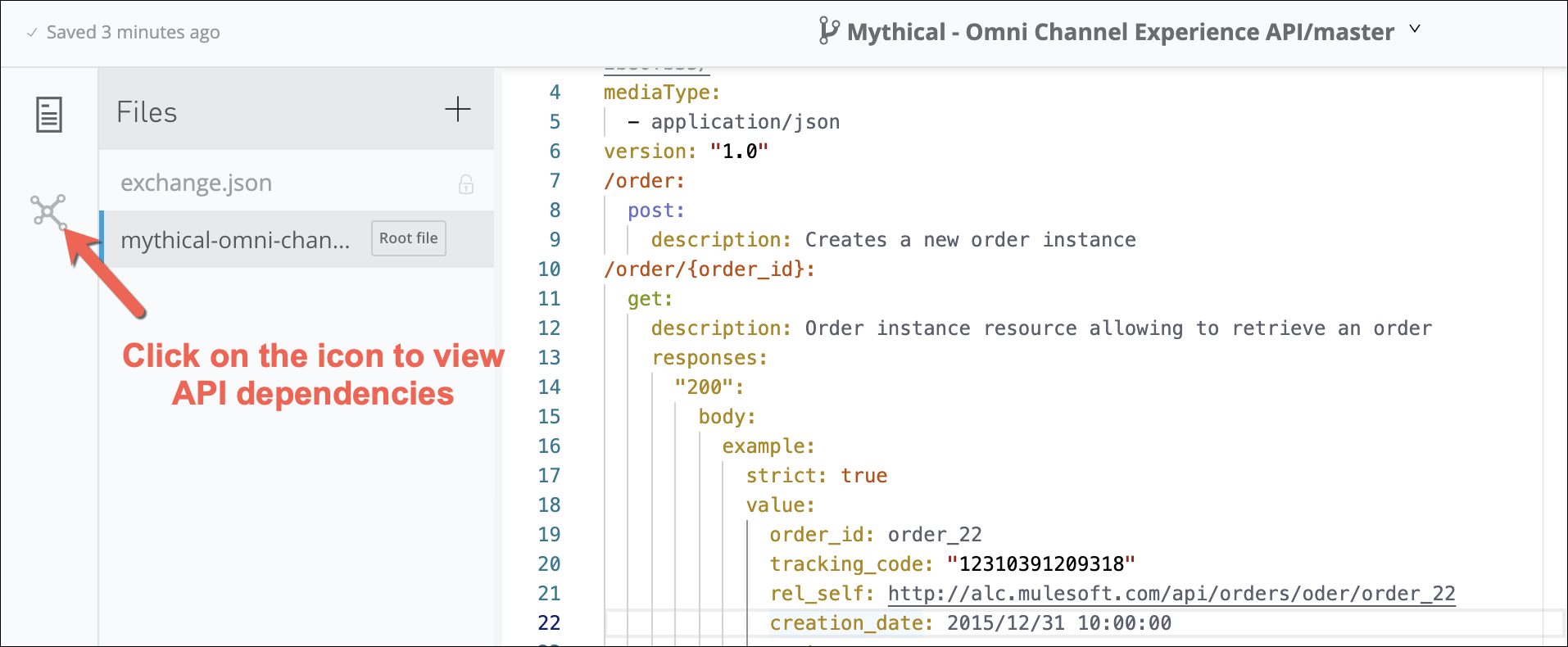Select the mythical-omni-chan... file
Viewport: 1568px width, 647px height.
pos(235,240)
